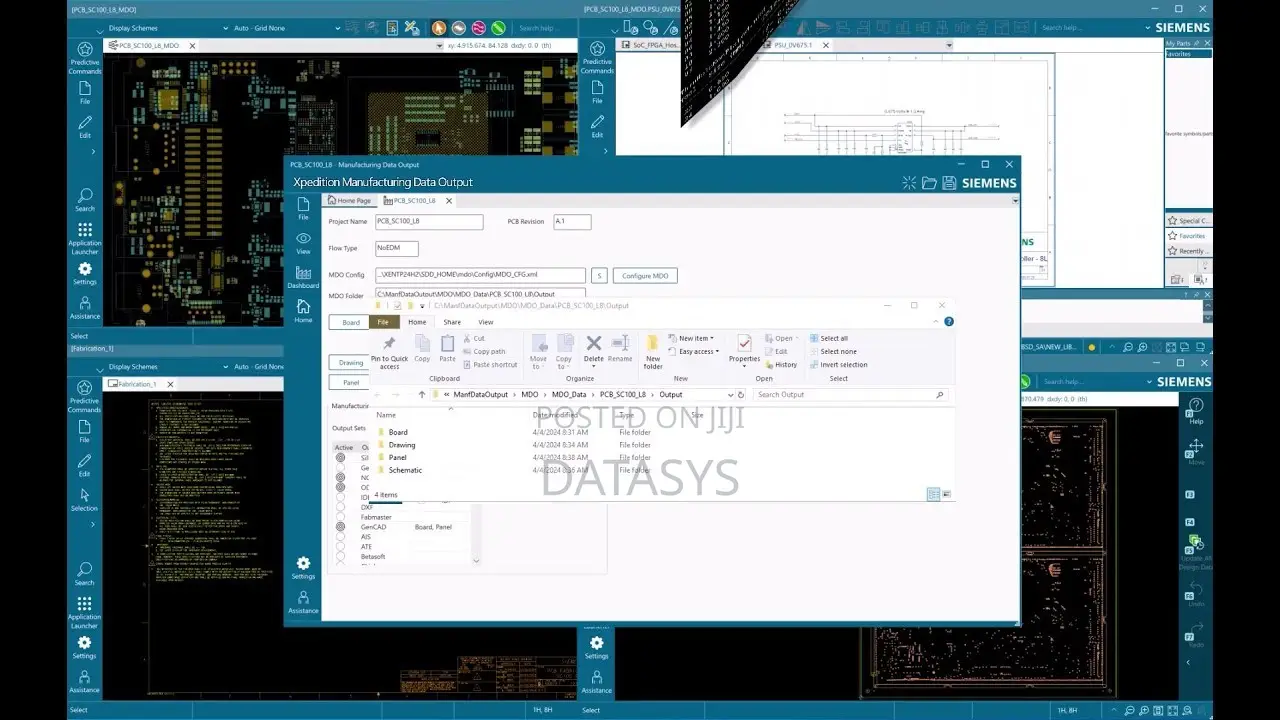Toggle Active radio for ATE output row

pyautogui.click(x=340, y=546)
